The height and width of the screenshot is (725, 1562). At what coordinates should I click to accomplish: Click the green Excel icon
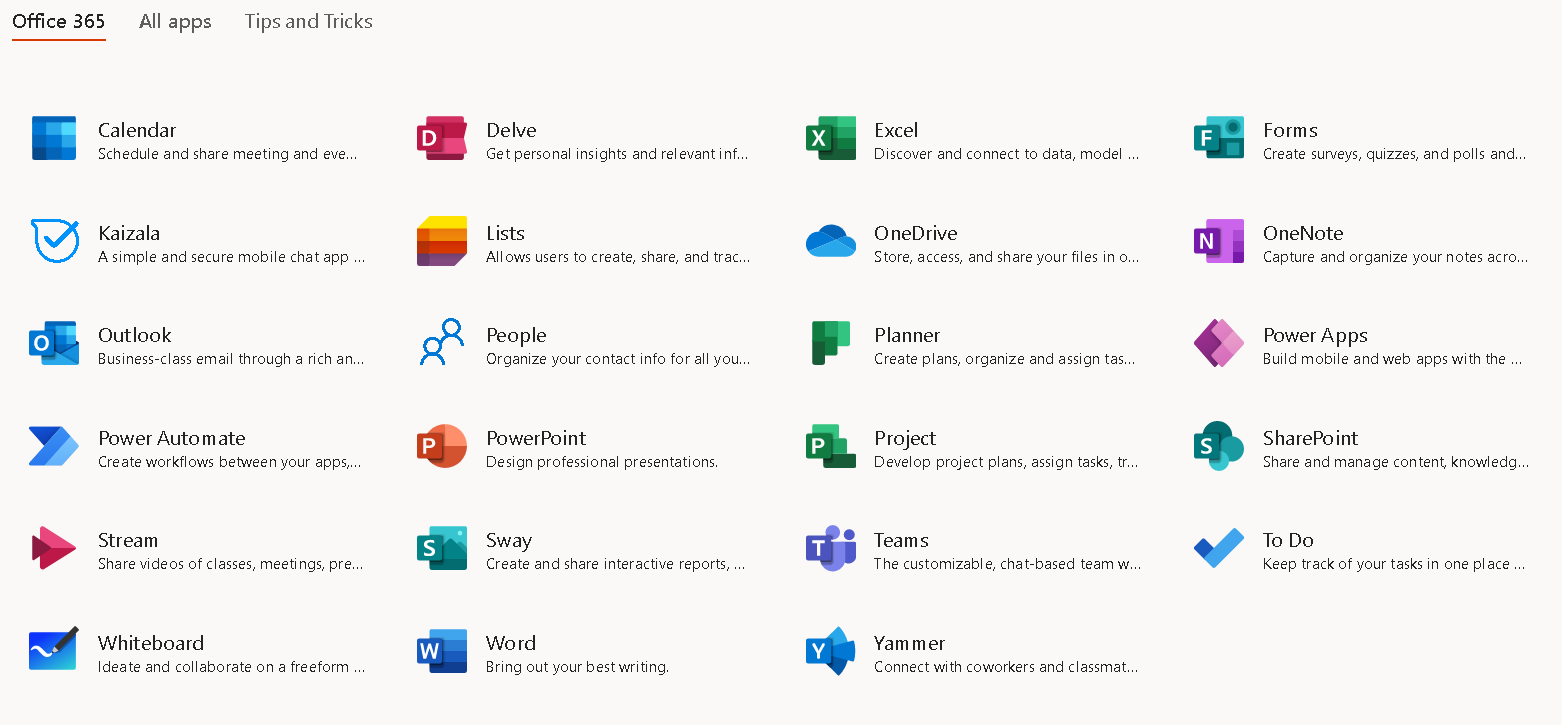click(830, 139)
